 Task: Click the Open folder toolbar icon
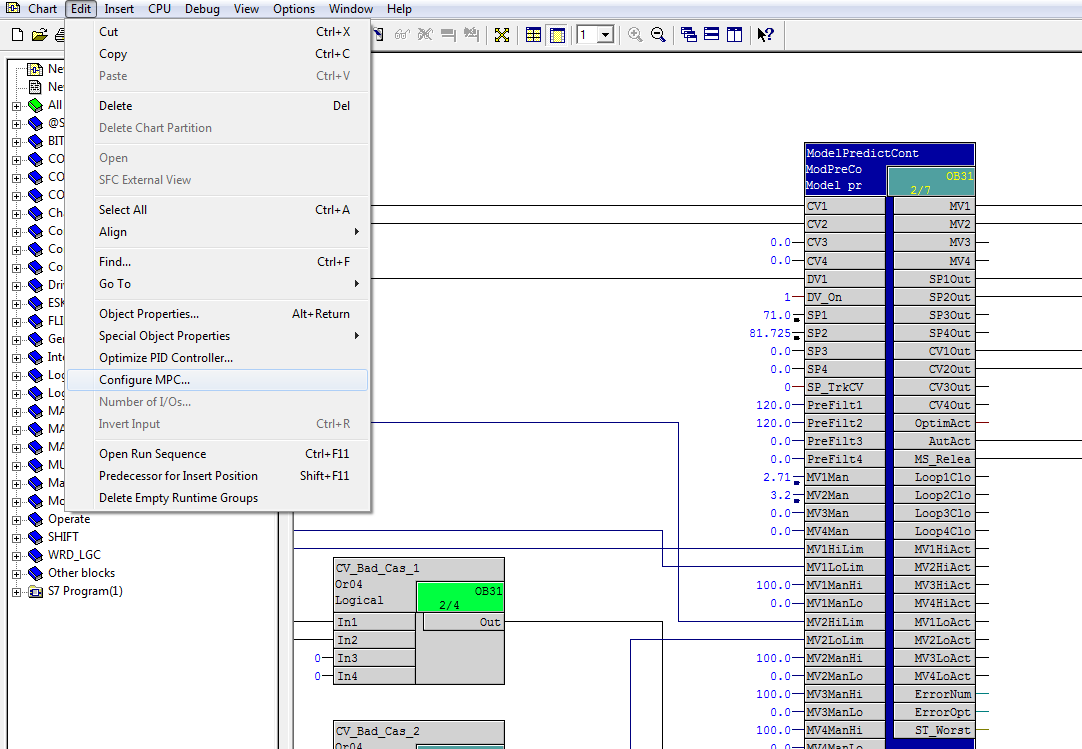(39, 35)
